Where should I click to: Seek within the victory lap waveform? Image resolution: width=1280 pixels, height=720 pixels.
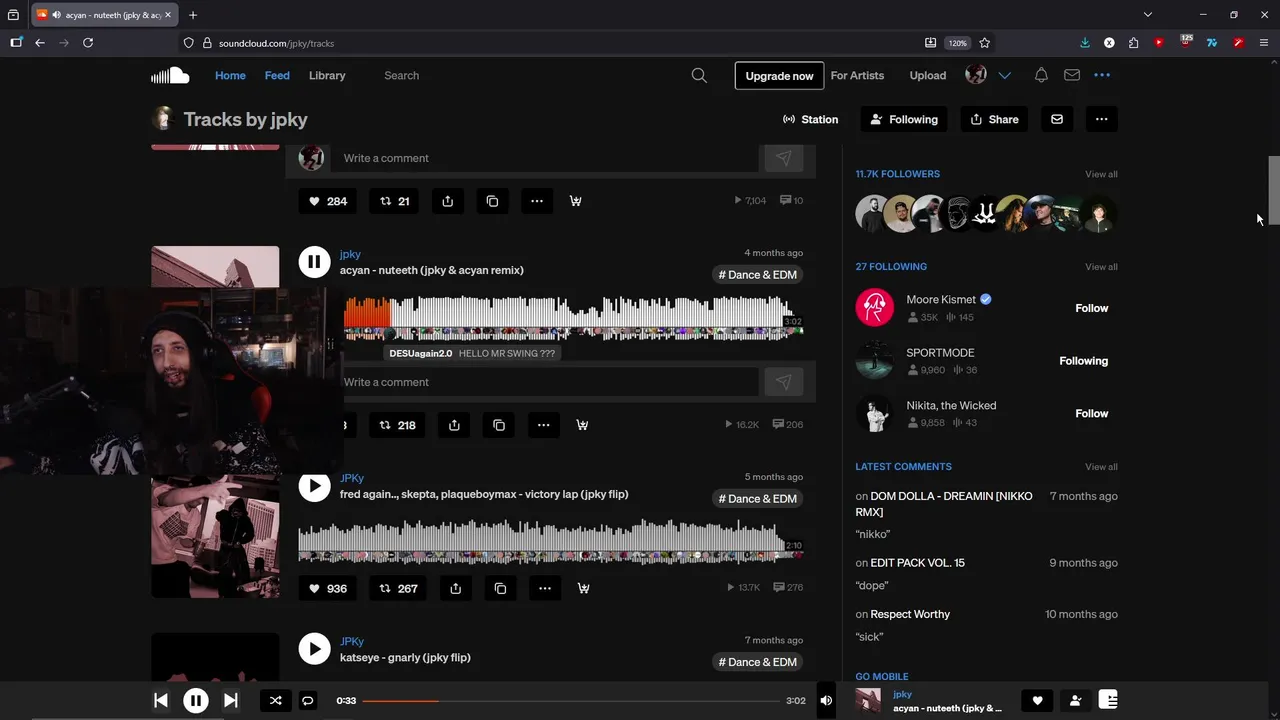click(550, 541)
